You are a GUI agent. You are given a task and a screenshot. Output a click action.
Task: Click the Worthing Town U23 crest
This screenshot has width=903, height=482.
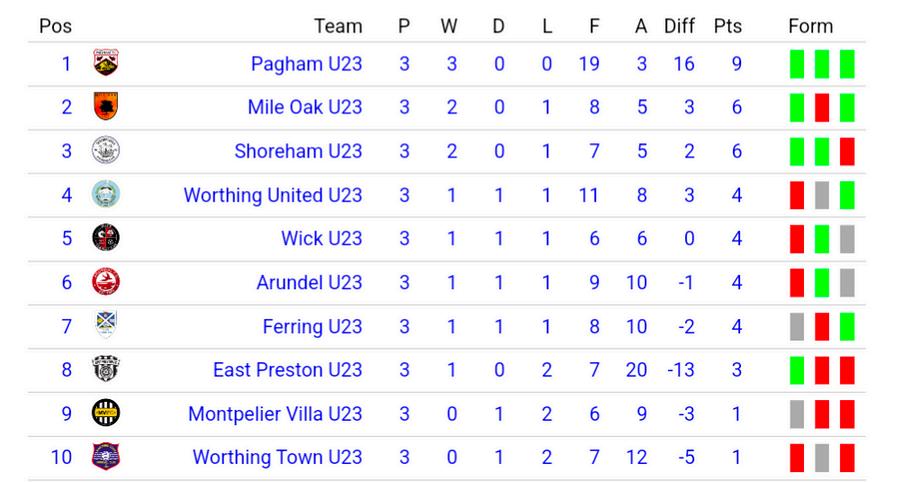[x=106, y=457]
